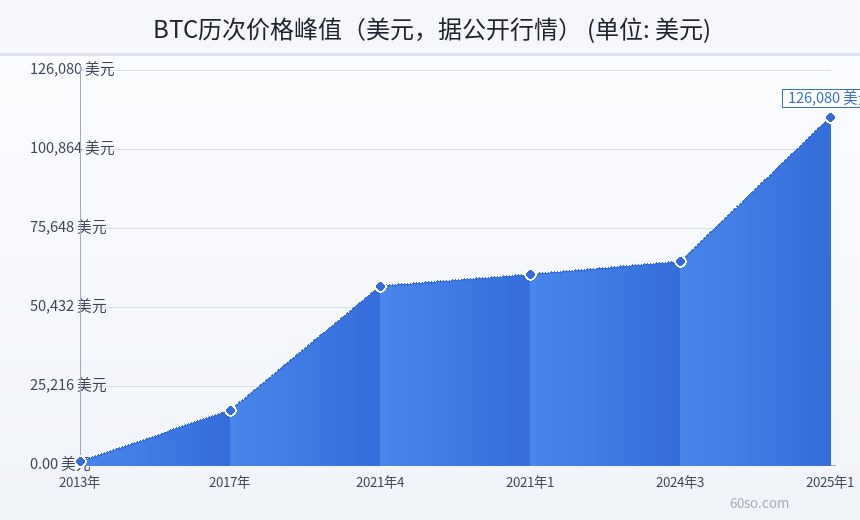Click the y-axis label 126,080 美元
Viewport: 860px width, 520px height.
pyautogui.click(x=72, y=69)
